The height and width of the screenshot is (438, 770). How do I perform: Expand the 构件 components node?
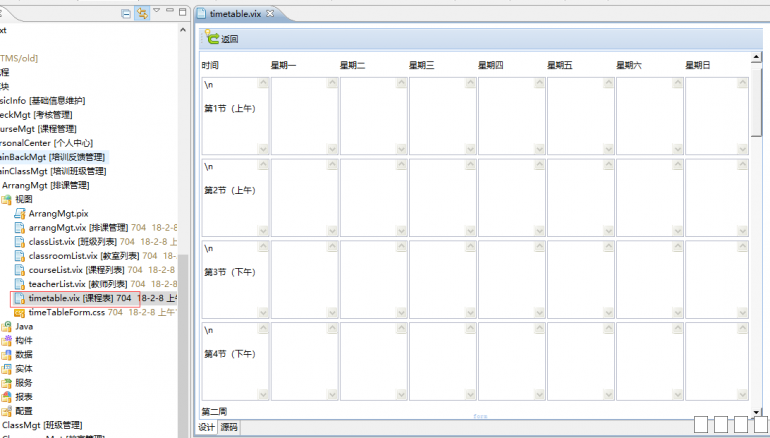click(x=24, y=340)
